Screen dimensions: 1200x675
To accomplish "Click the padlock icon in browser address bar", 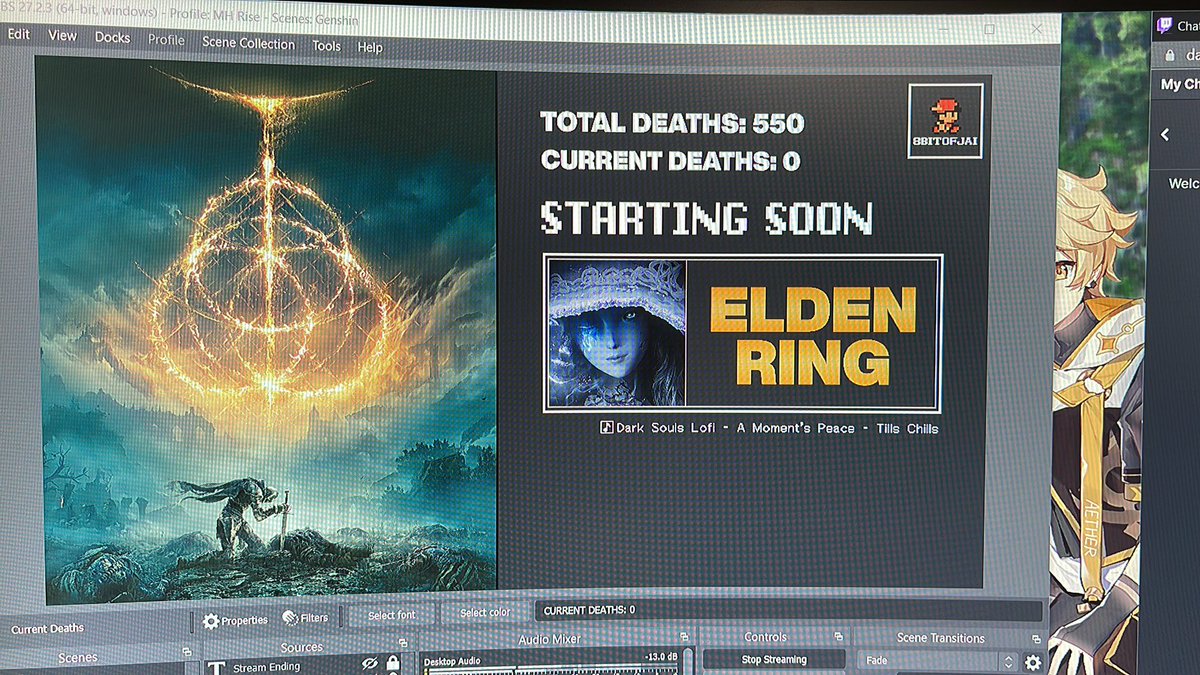I will click(x=1168, y=56).
